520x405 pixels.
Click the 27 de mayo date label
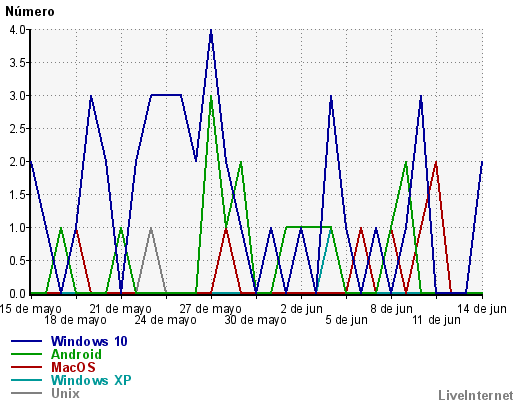tap(211, 309)
